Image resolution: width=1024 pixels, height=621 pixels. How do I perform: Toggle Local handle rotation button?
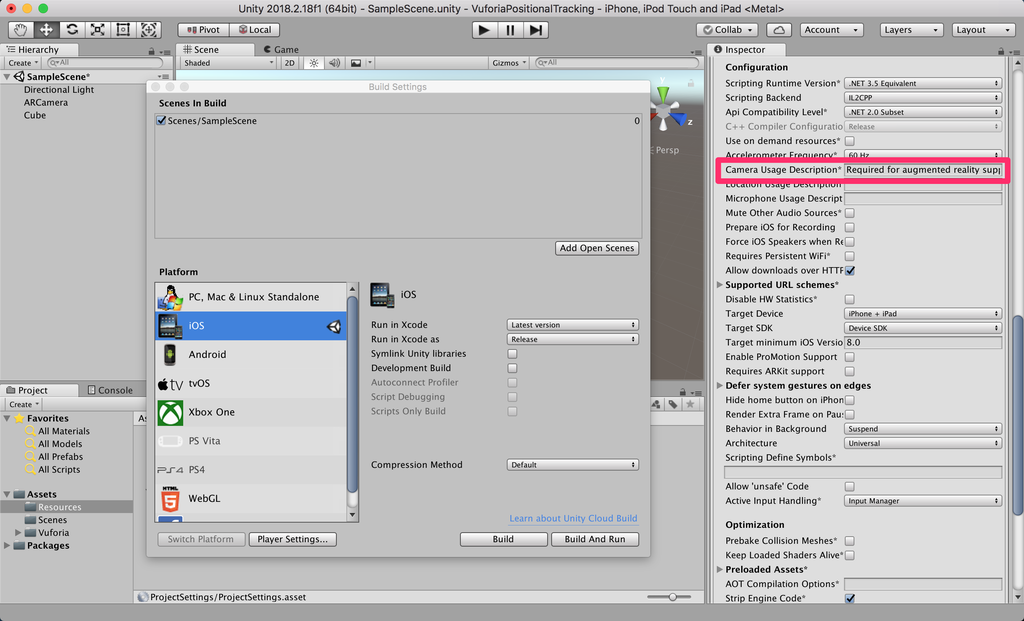[x=255, y=29]
